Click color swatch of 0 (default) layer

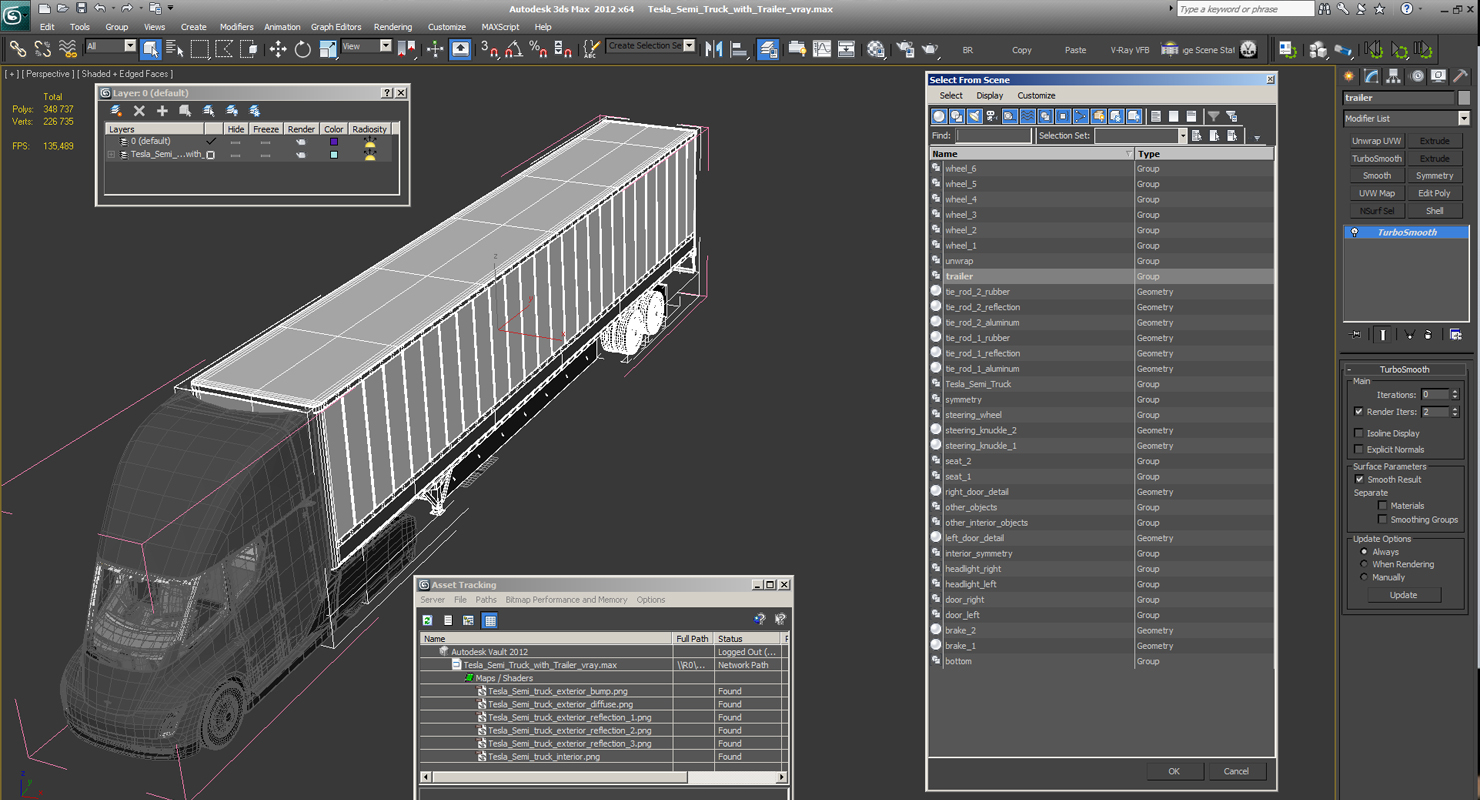(x=334, y=142)
